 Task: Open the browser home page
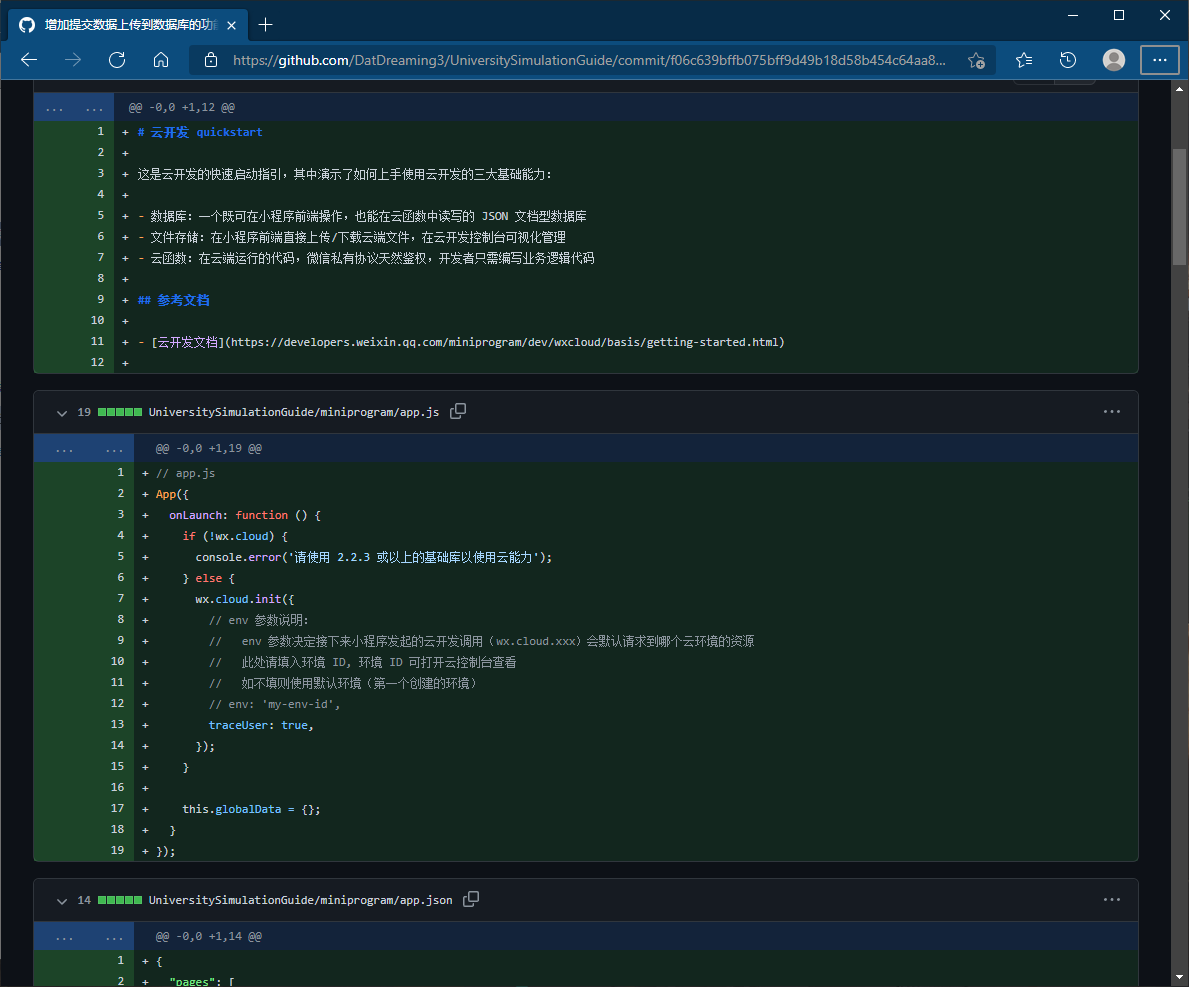coord(161,60)
